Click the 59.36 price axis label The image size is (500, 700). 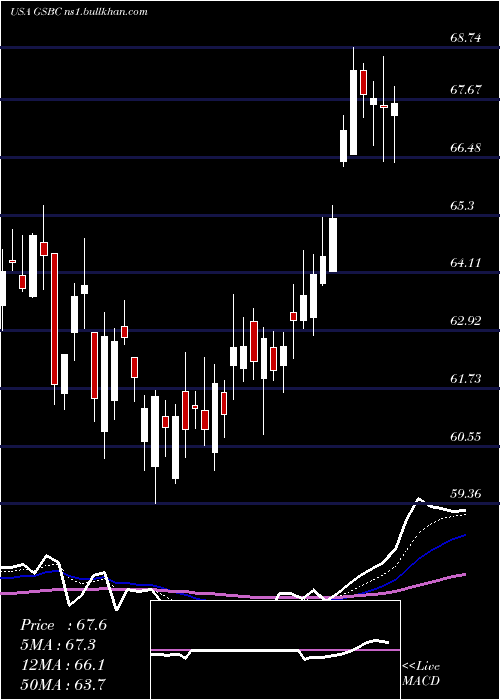(x=466, y=494)
